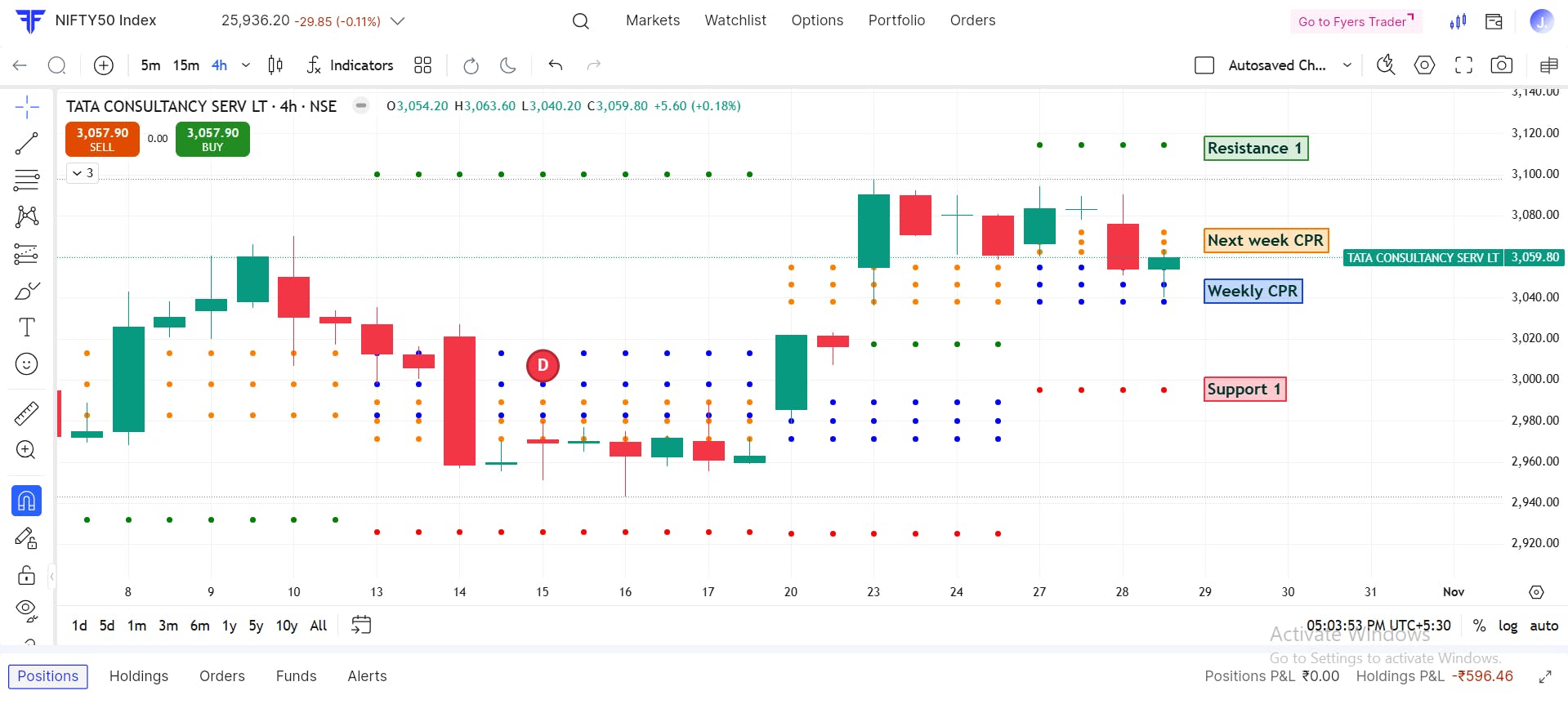
Task: Open the go to date calendar
Action: [361, 625]
